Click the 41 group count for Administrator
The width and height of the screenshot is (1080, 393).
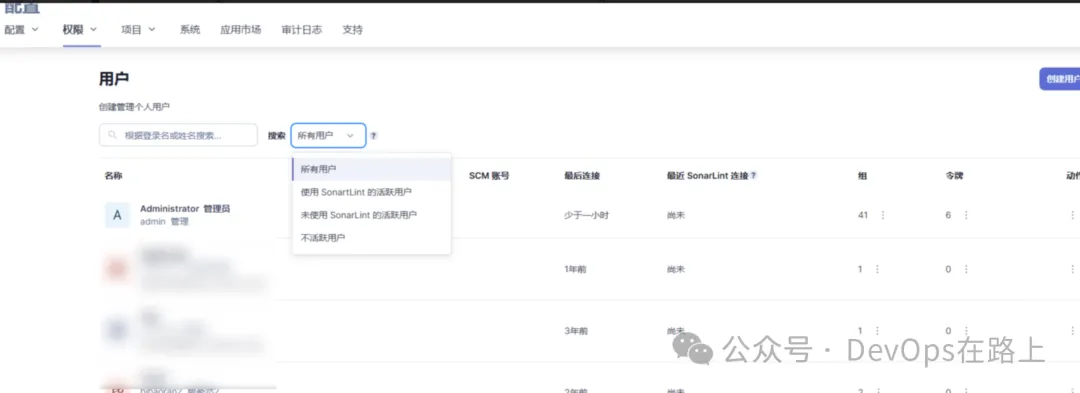coord(863,215)
